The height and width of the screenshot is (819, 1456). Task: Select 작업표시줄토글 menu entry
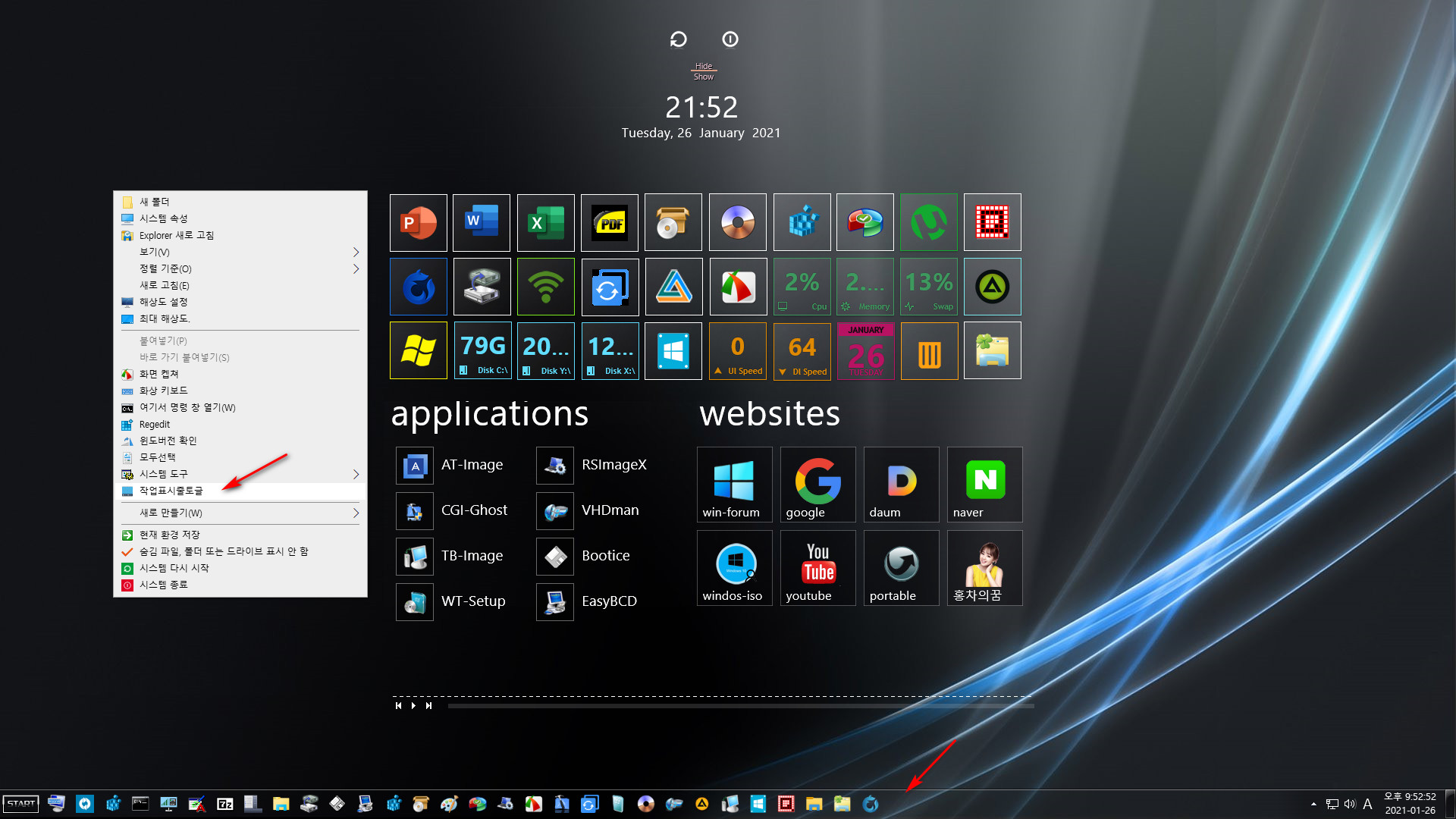(240, 491)
